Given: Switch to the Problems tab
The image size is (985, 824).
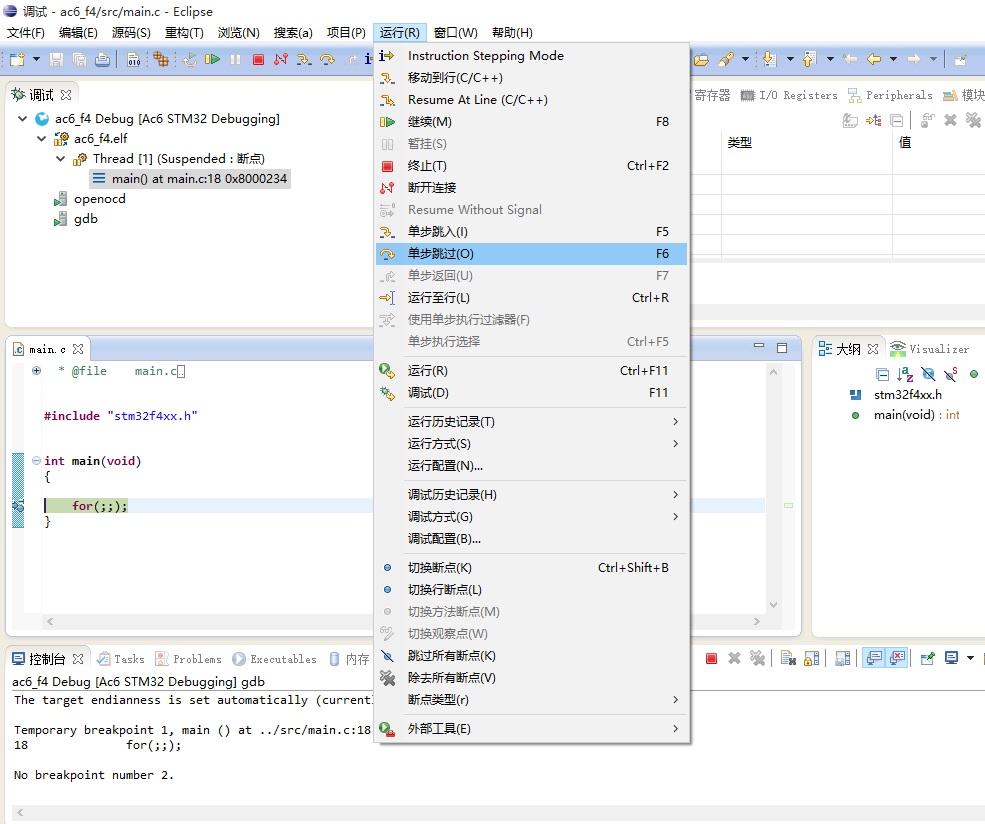Looking at the screenshot, I should pos(188,659).
